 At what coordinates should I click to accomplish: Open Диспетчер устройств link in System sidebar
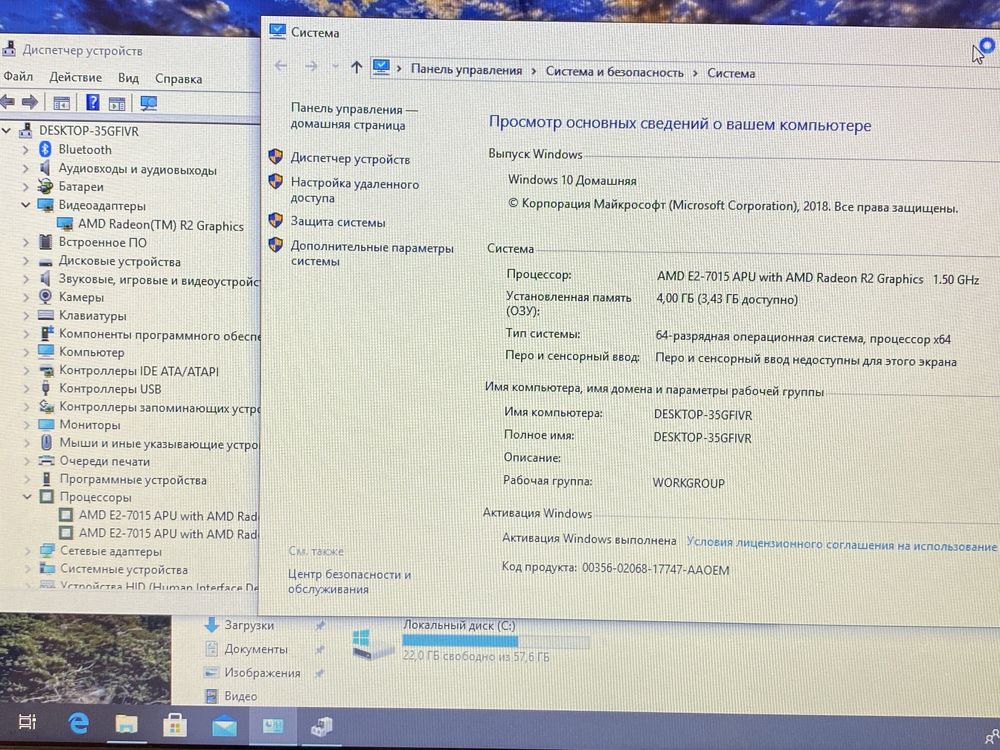click(x=350, y=159)
